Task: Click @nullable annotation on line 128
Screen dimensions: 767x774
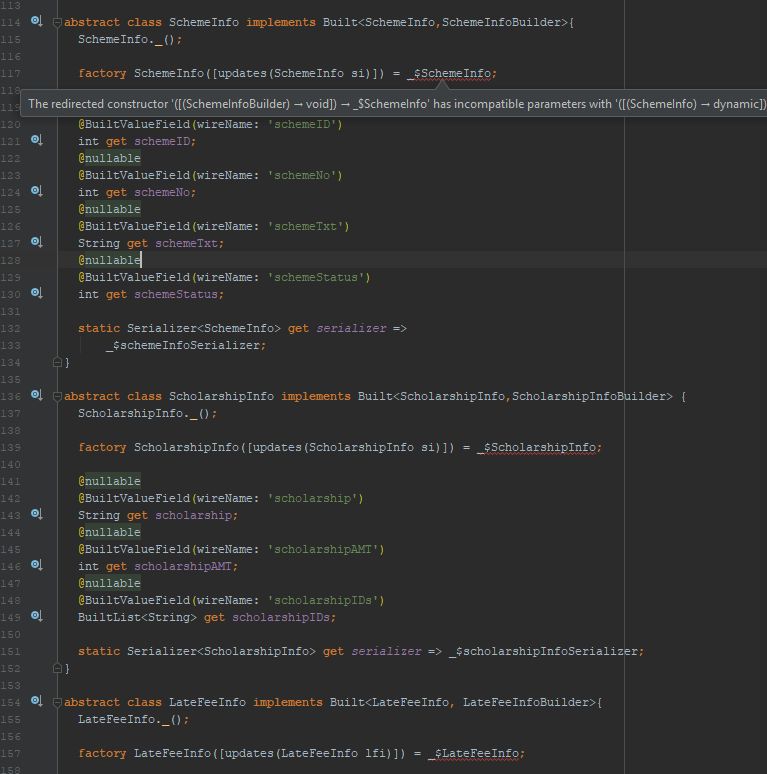Action: point(109,260)
